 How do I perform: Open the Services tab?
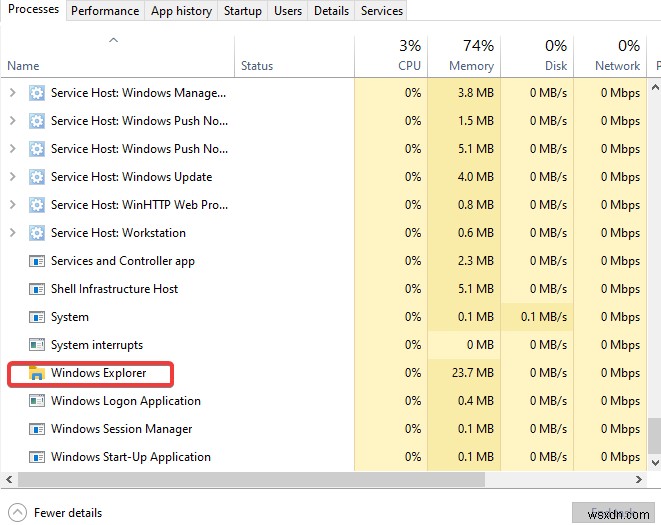pyautogui.click(x=382, y=11)
